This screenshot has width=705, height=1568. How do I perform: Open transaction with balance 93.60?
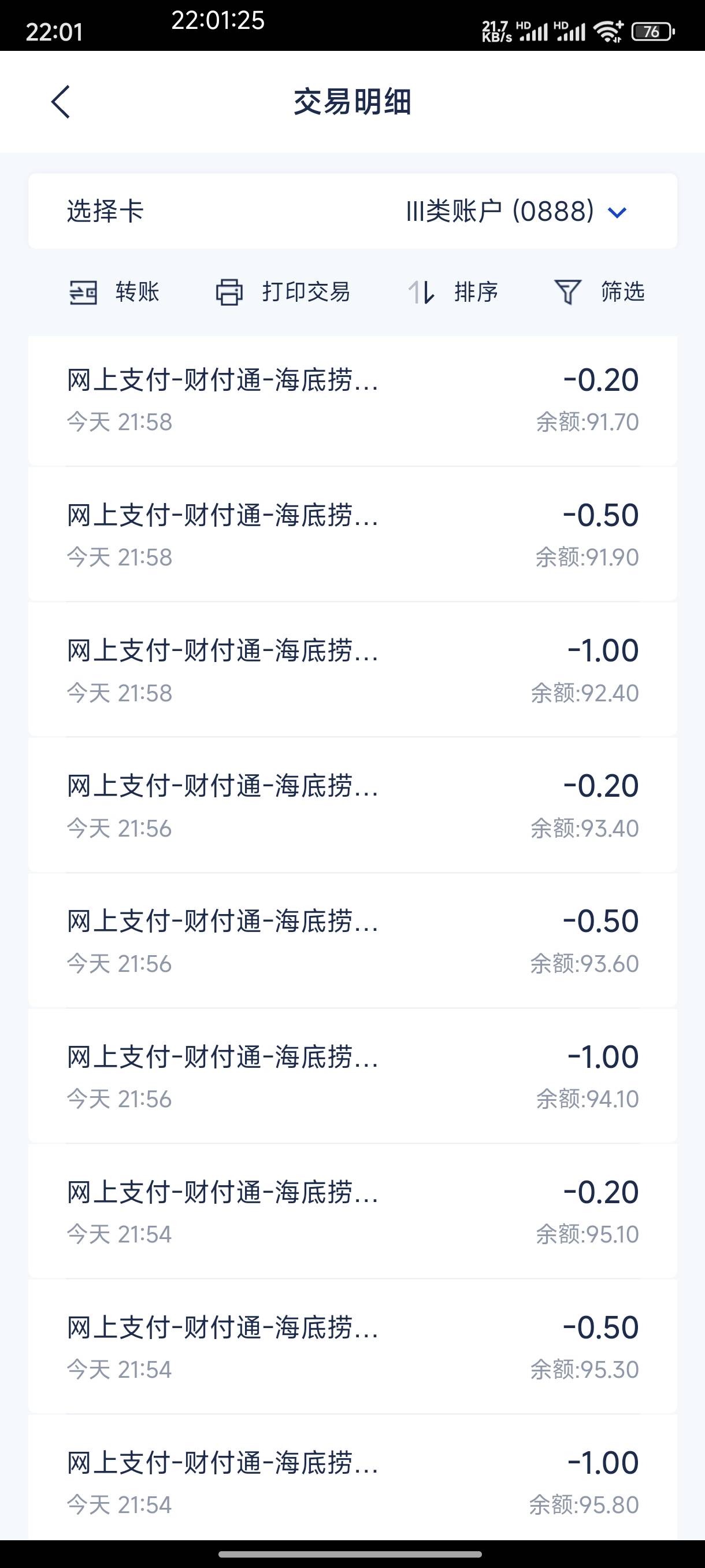coord(353,941)
